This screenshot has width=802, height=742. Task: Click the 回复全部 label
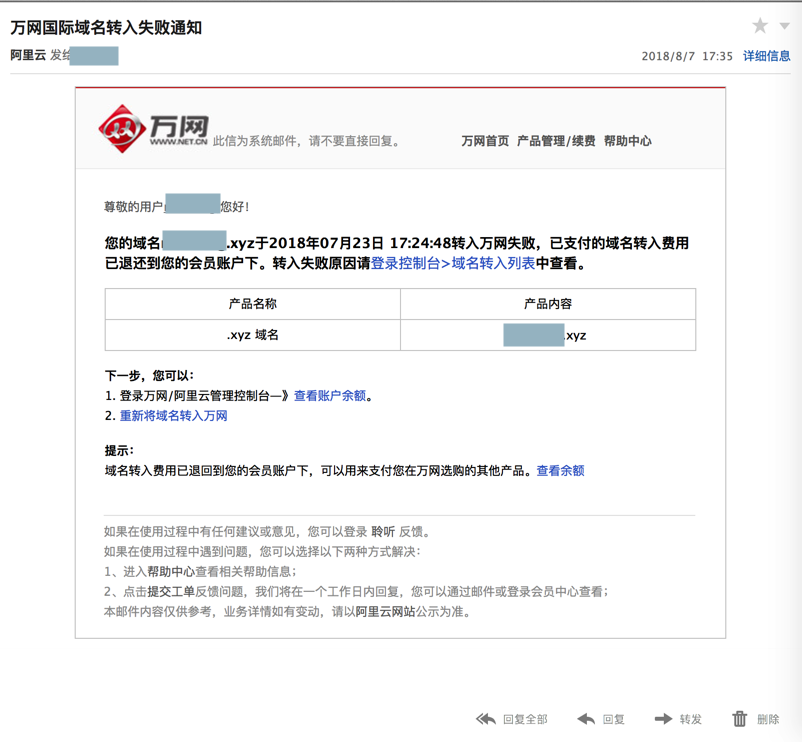(x=525, y=719)
